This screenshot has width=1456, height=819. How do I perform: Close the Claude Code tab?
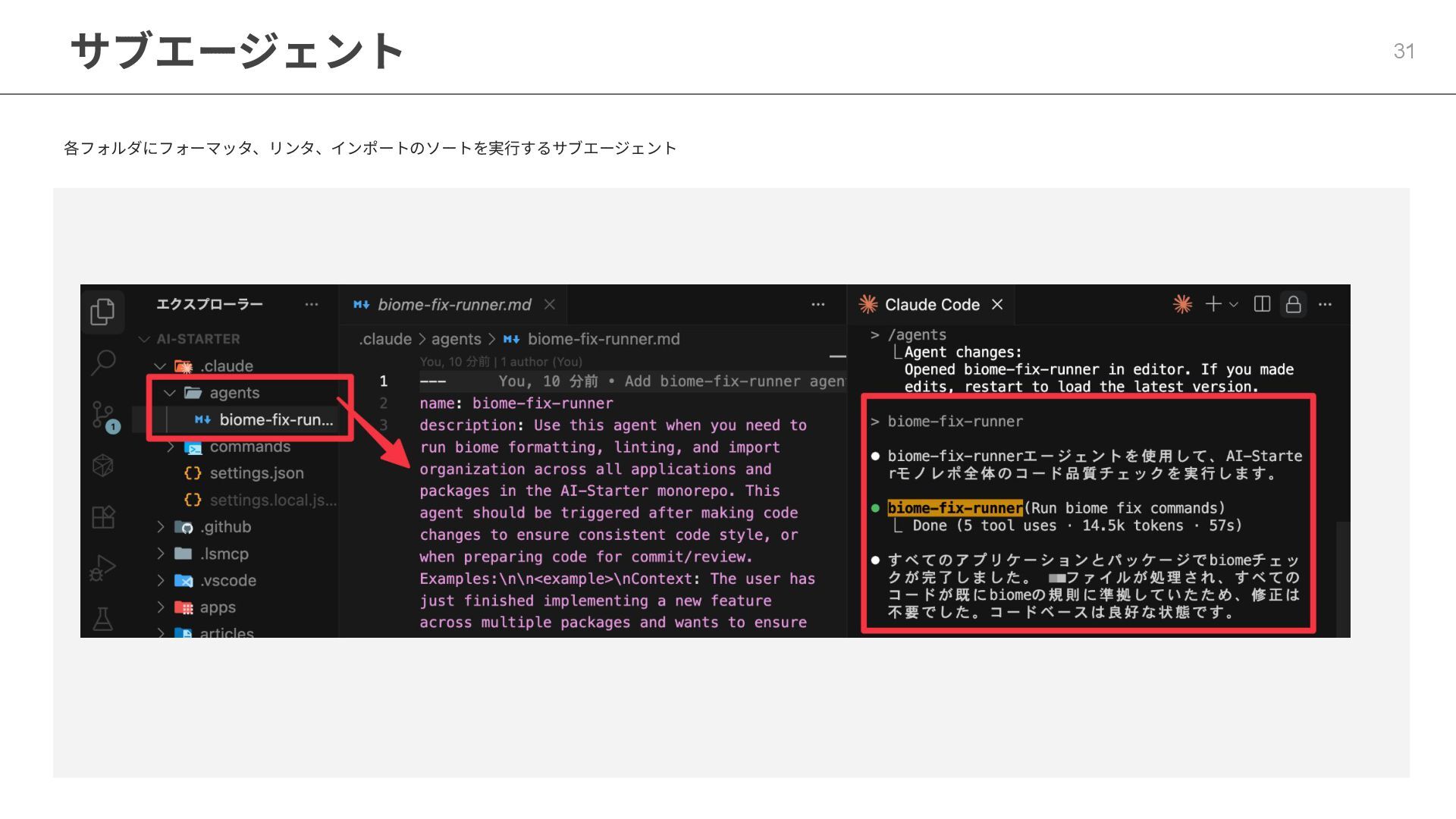997,304
